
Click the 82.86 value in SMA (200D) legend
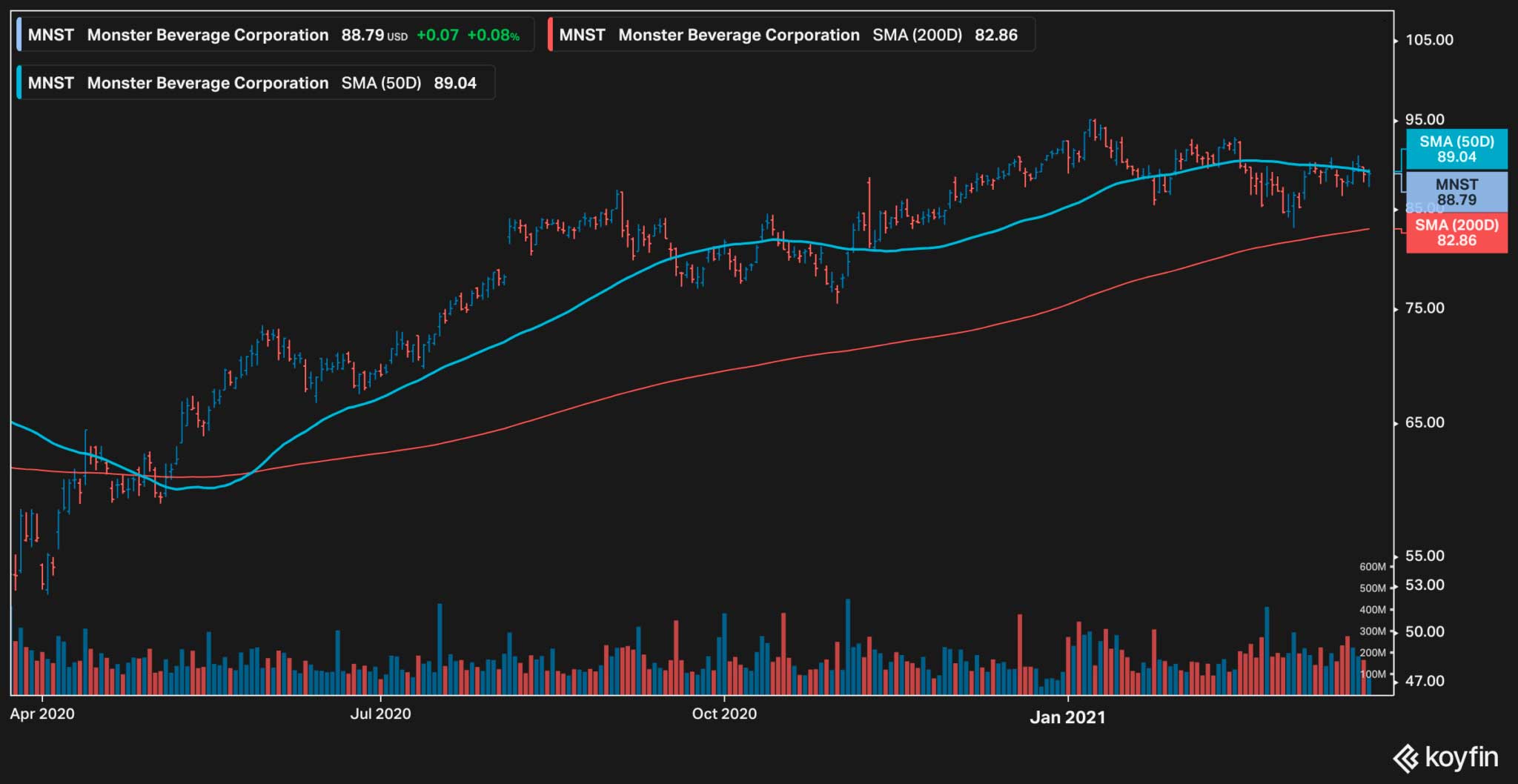tap(996, 35)
